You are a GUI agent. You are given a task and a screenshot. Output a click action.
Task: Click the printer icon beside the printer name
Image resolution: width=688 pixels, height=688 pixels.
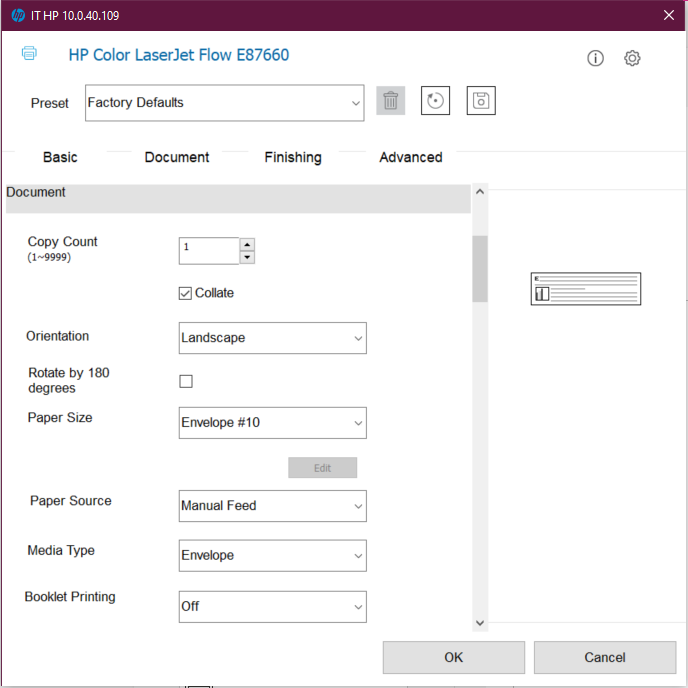click(x=29, y=53)
